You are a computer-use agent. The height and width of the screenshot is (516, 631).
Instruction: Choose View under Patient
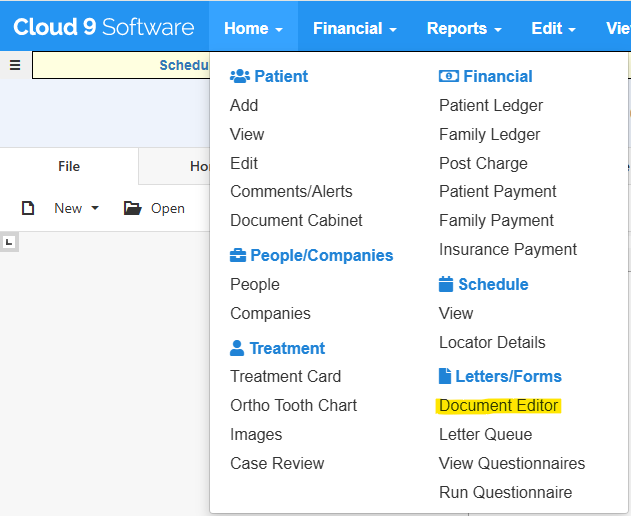pyautogui.click(x=247, y=134)
